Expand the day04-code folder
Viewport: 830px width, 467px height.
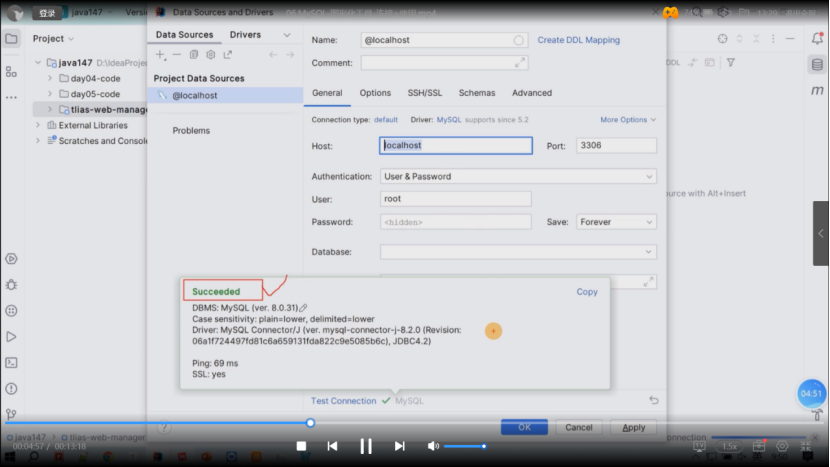50,78
